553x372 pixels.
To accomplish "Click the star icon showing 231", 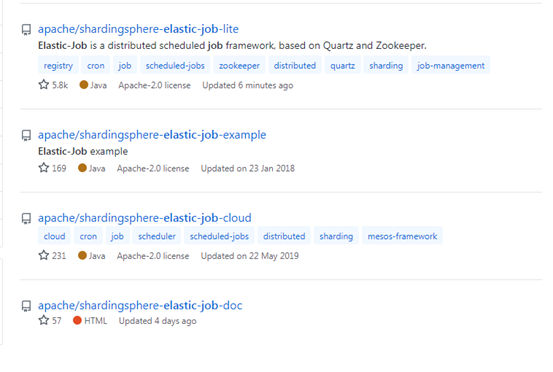I will tap(44, 255).
